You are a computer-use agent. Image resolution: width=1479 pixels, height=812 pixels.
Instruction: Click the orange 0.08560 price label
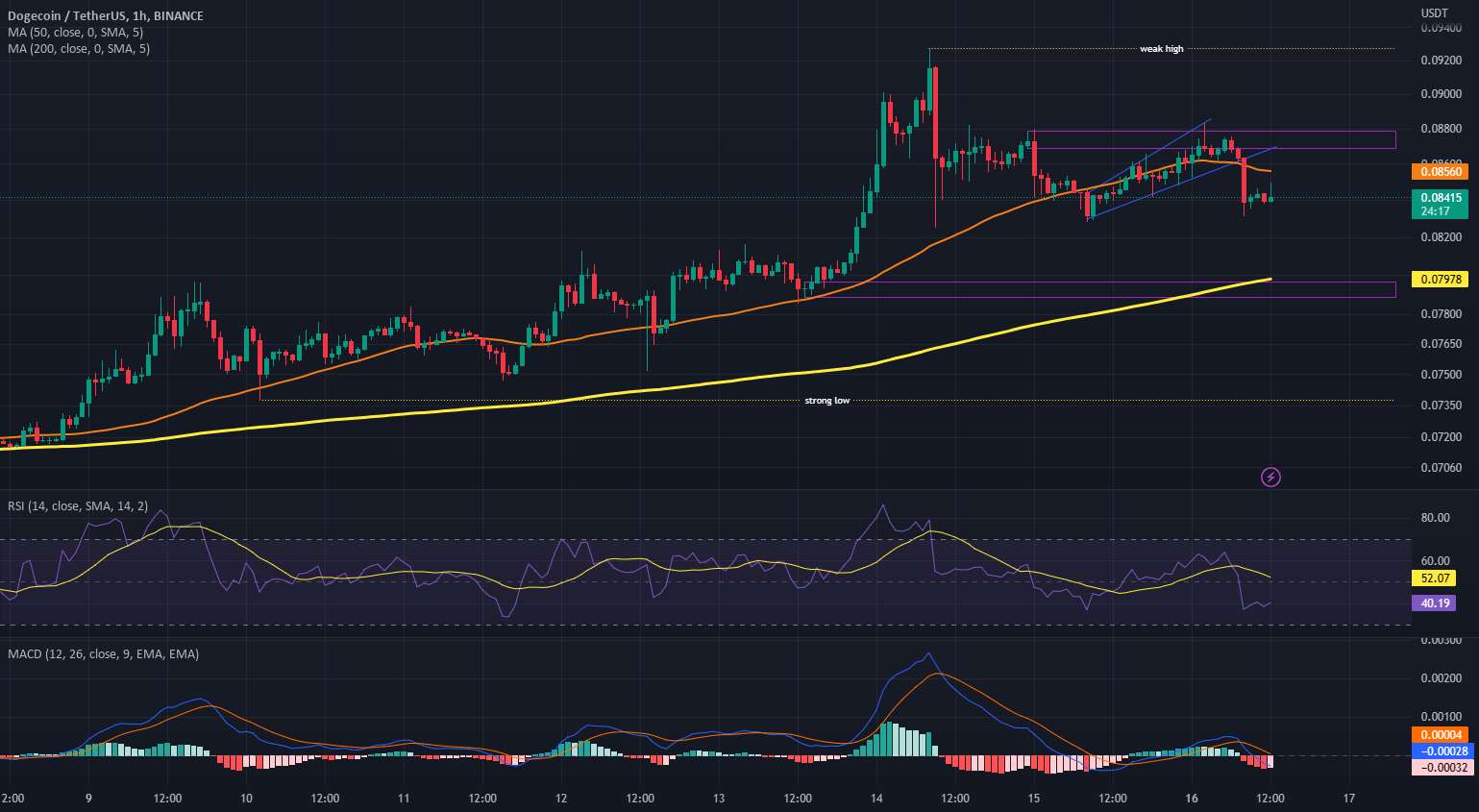[1440, 172]
